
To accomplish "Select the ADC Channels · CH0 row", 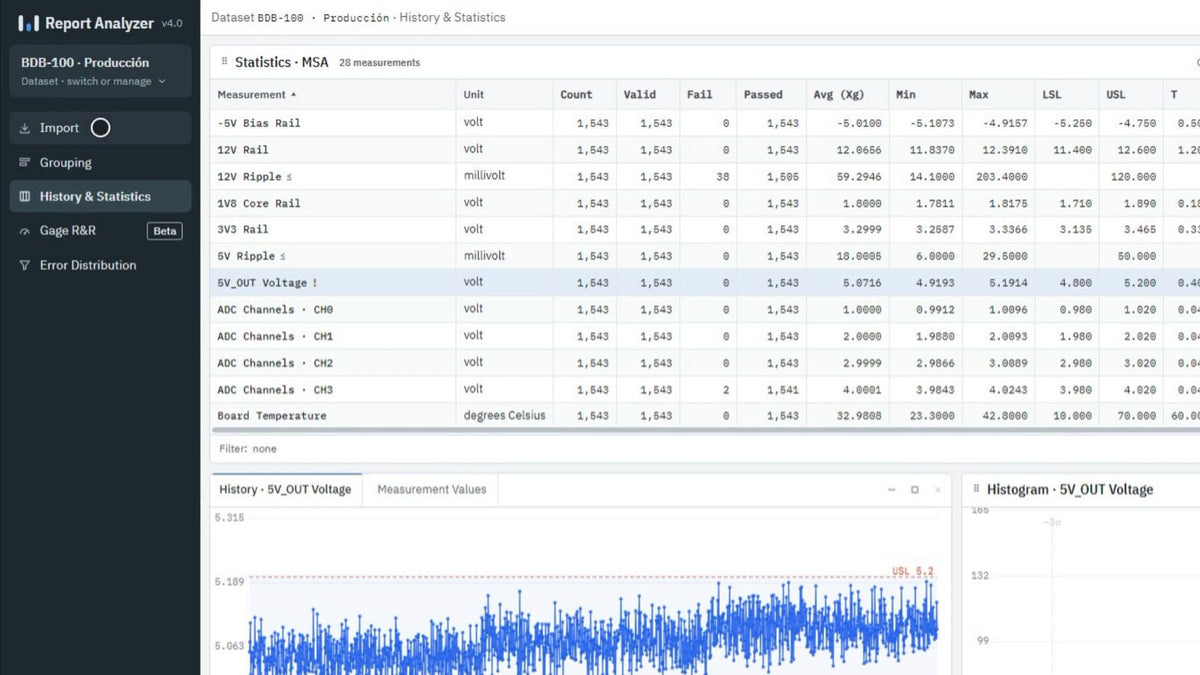I will click(x=705, y=310).
